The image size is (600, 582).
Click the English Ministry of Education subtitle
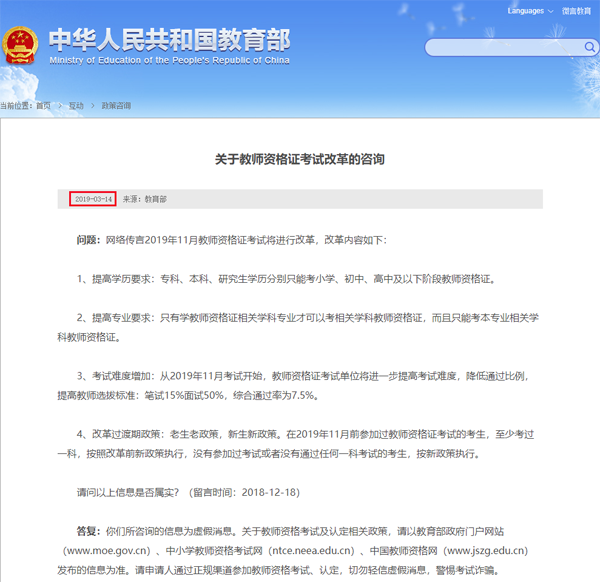click(170, 60)
